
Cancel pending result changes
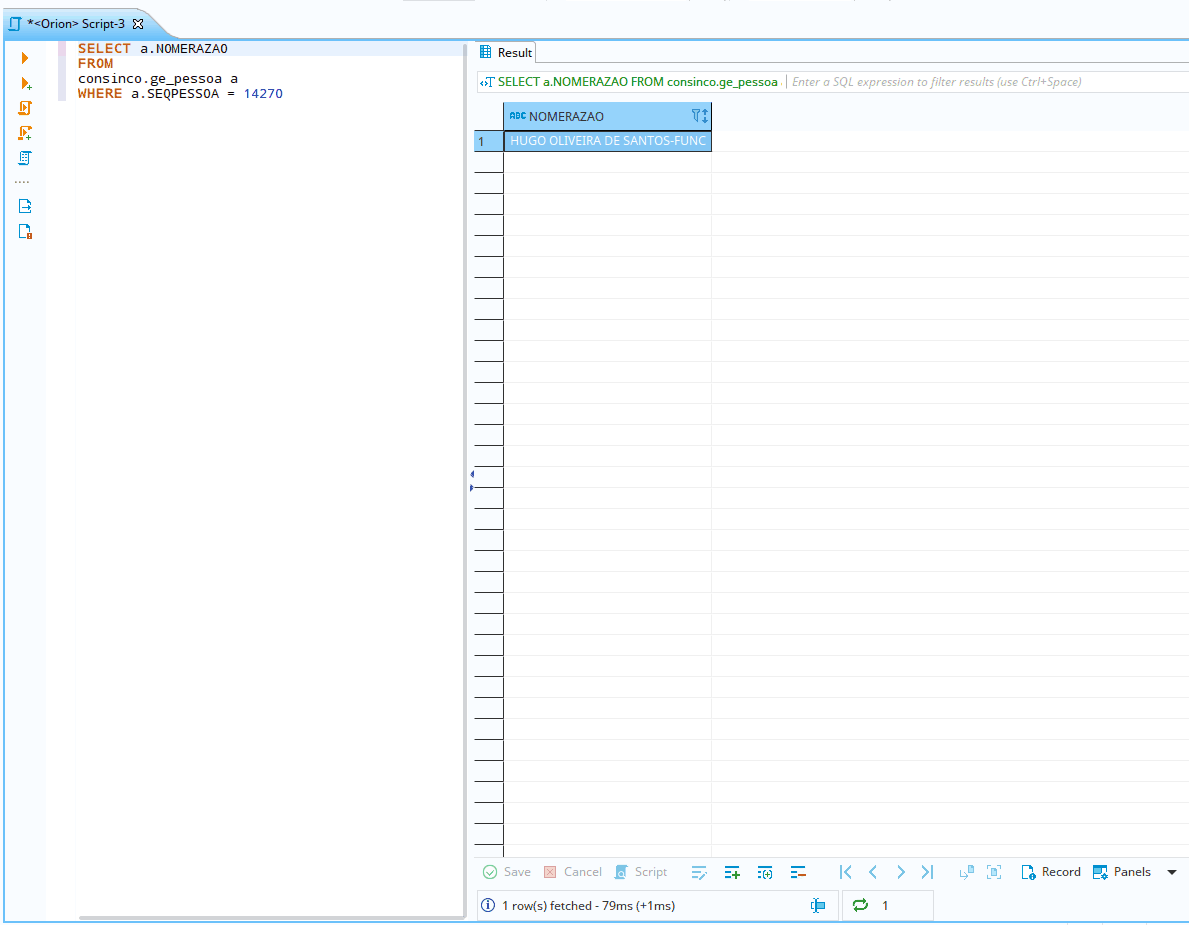573,871
